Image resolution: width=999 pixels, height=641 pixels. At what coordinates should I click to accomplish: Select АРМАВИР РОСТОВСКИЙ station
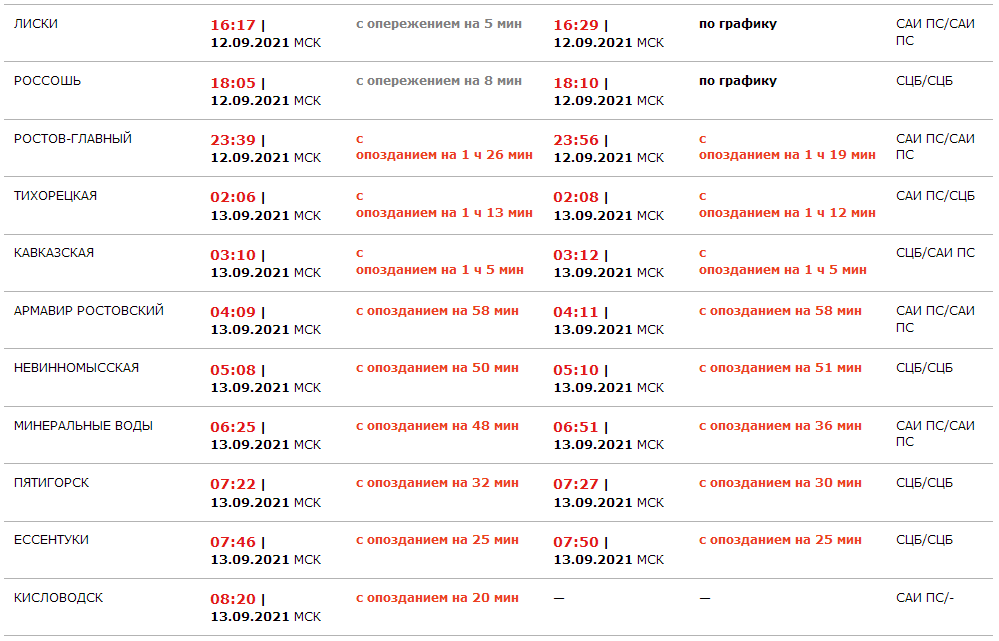[89, 311]
